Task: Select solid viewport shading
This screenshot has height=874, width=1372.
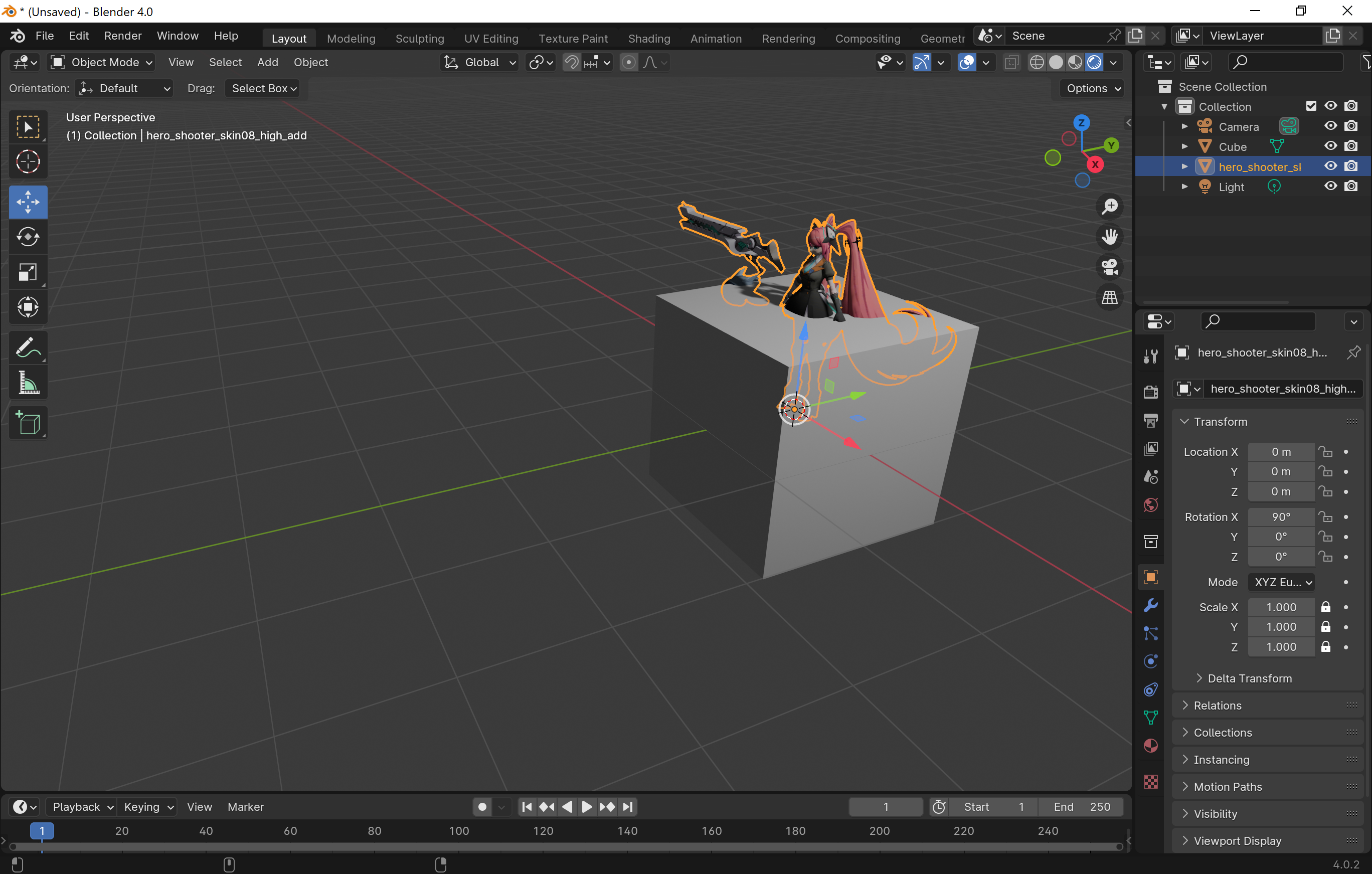Action: pos(1056,62)
